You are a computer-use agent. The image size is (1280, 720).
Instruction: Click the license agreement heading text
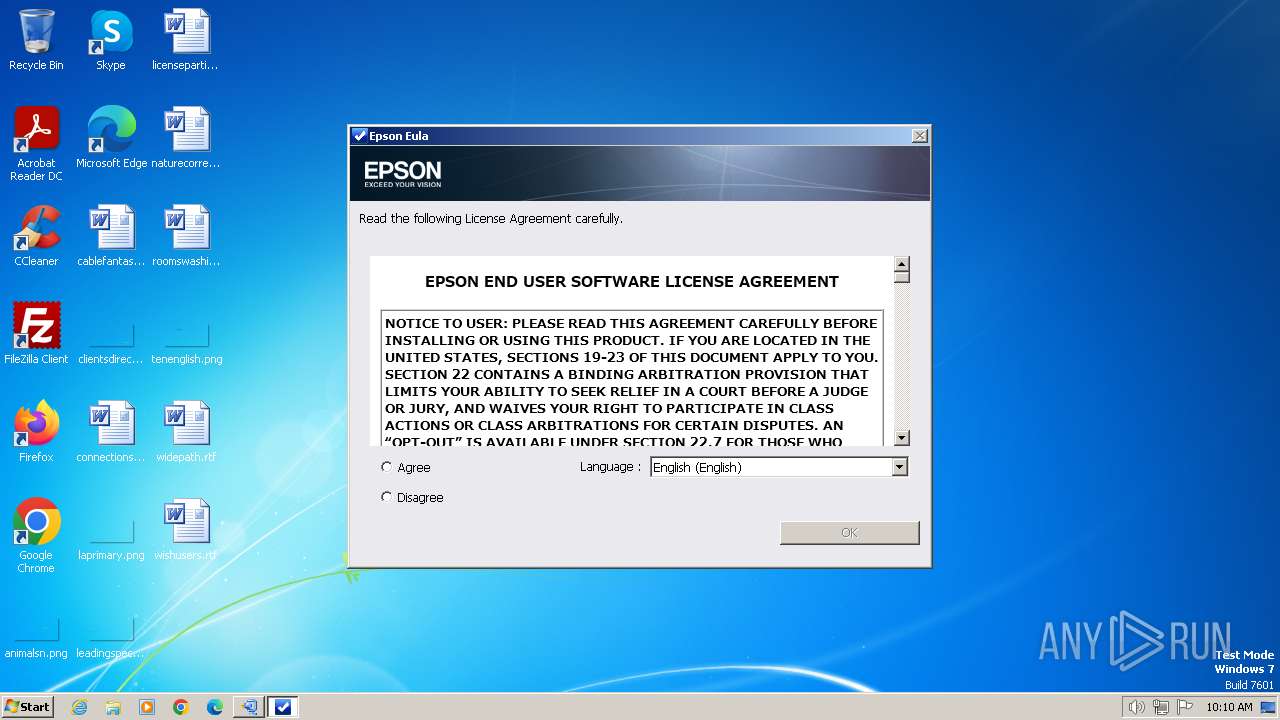632,282
